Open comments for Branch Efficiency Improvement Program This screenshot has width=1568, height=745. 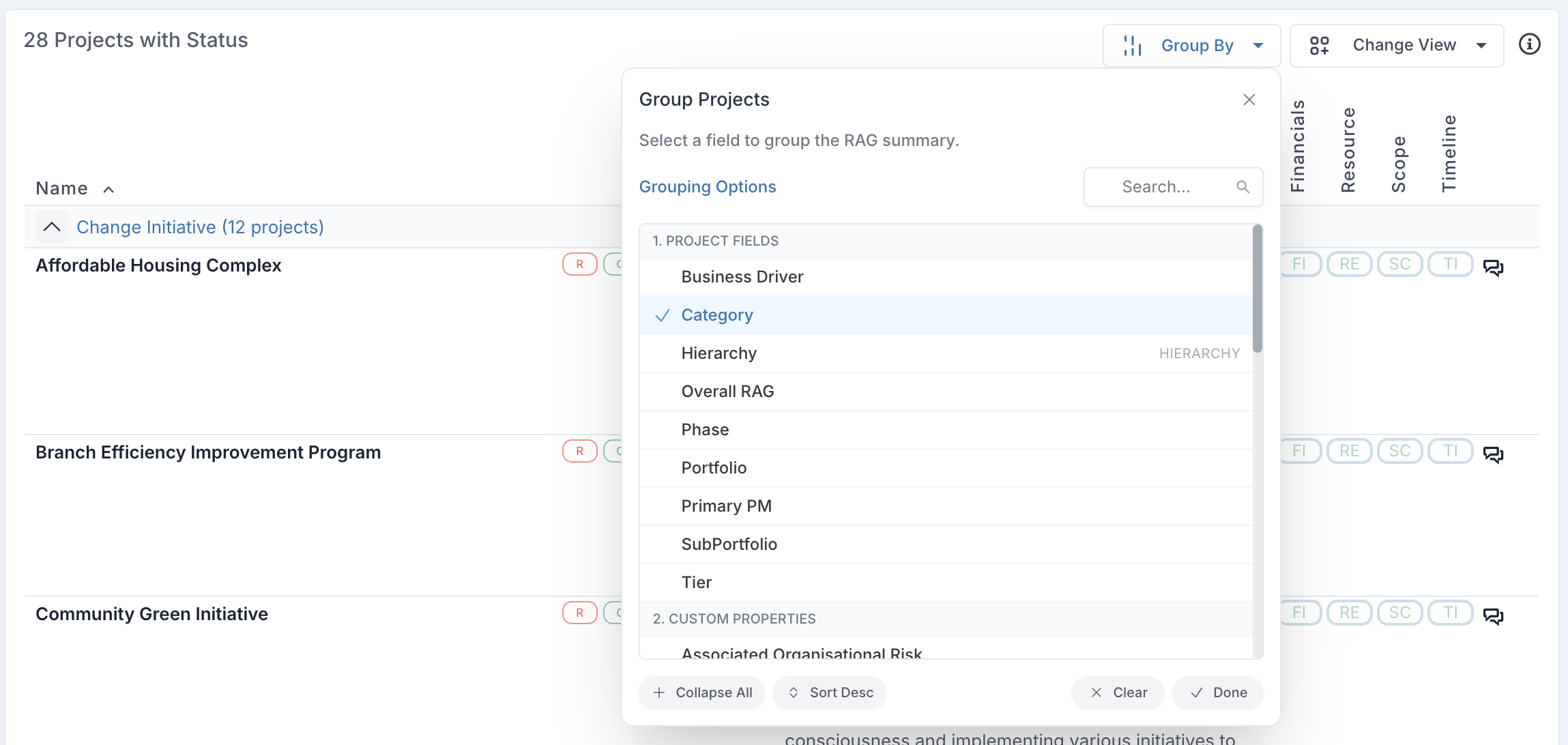[x=1493, y=454]
